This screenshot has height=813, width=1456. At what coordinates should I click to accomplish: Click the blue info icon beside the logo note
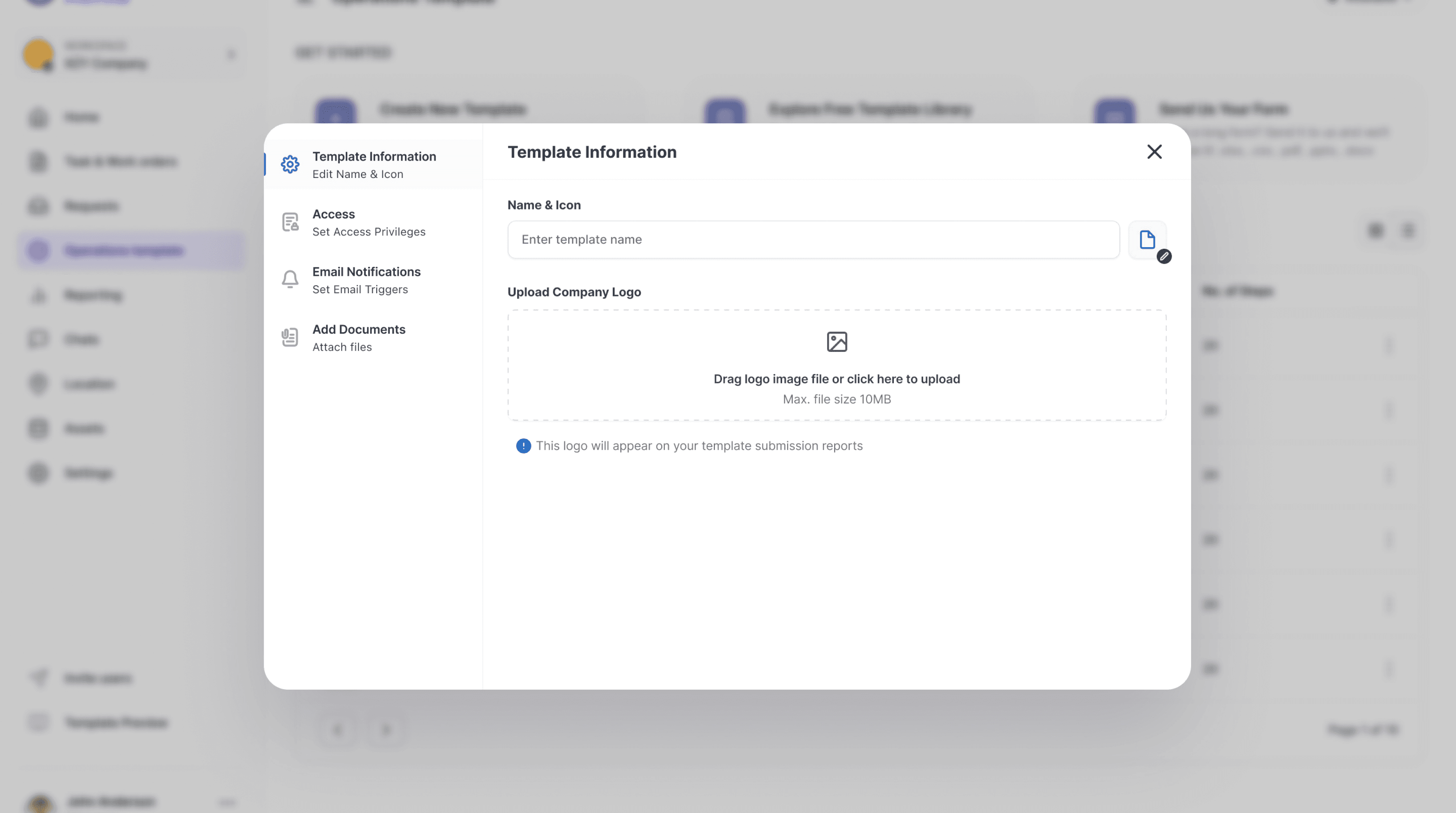pyautogui.click(x=523, y=446)
